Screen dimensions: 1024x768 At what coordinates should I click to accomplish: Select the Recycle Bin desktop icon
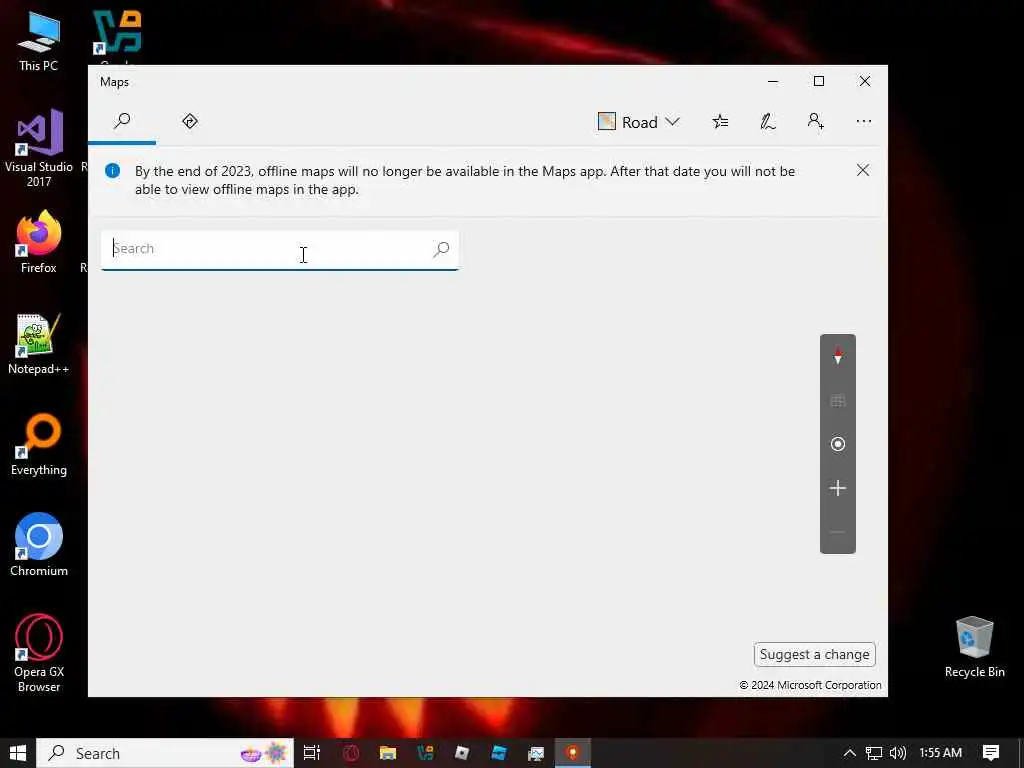[x=974, y=647]
